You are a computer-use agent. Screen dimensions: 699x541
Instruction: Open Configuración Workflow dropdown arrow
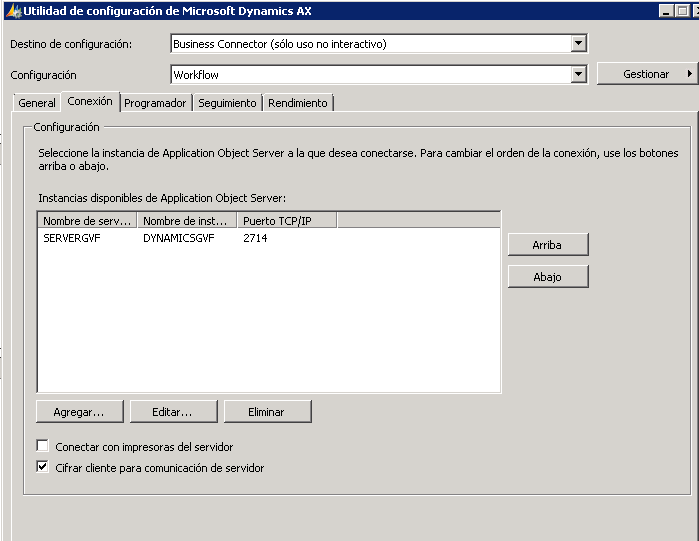pyautogui.click(x=578, y=74)
